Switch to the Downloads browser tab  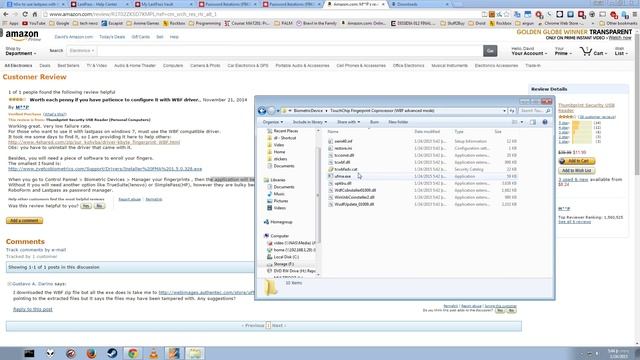(420, 4)
